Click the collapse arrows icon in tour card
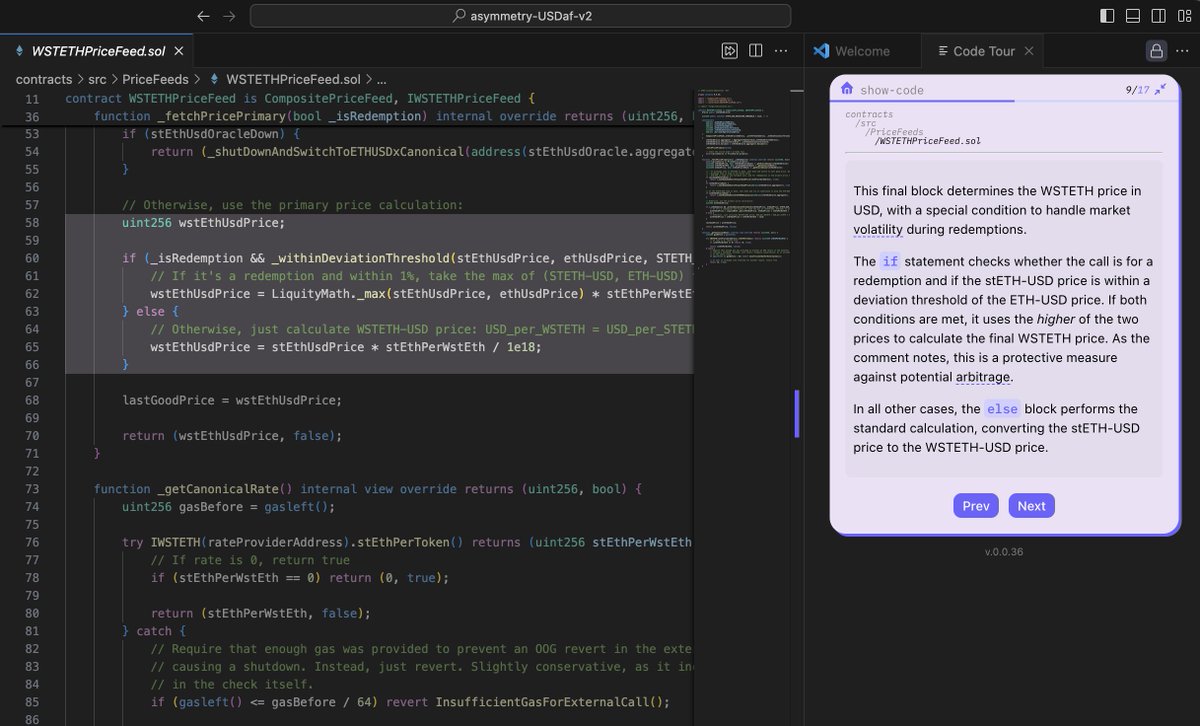 click(x=1160, y=89)
